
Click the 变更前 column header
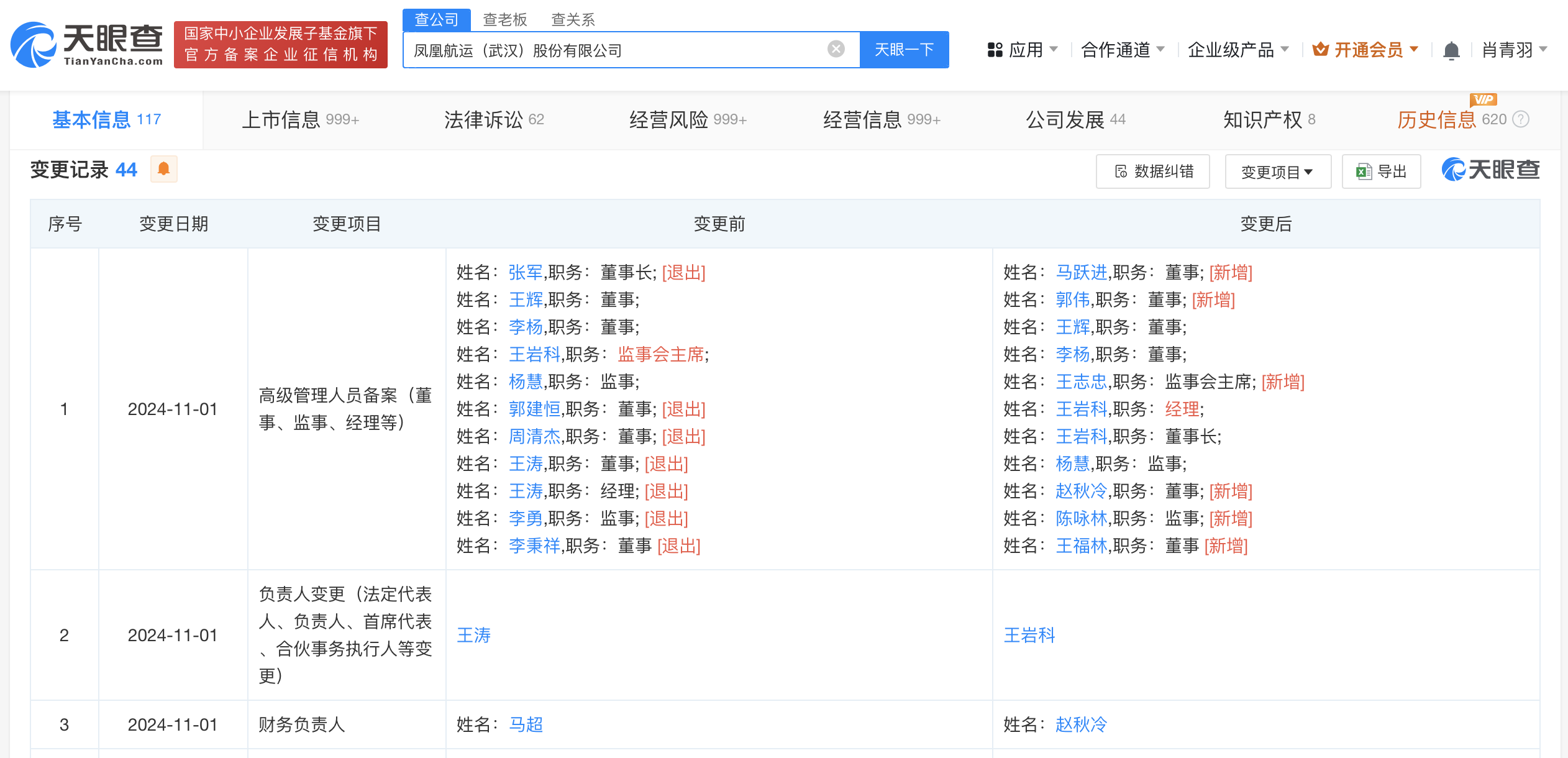[x=719, y=224]
